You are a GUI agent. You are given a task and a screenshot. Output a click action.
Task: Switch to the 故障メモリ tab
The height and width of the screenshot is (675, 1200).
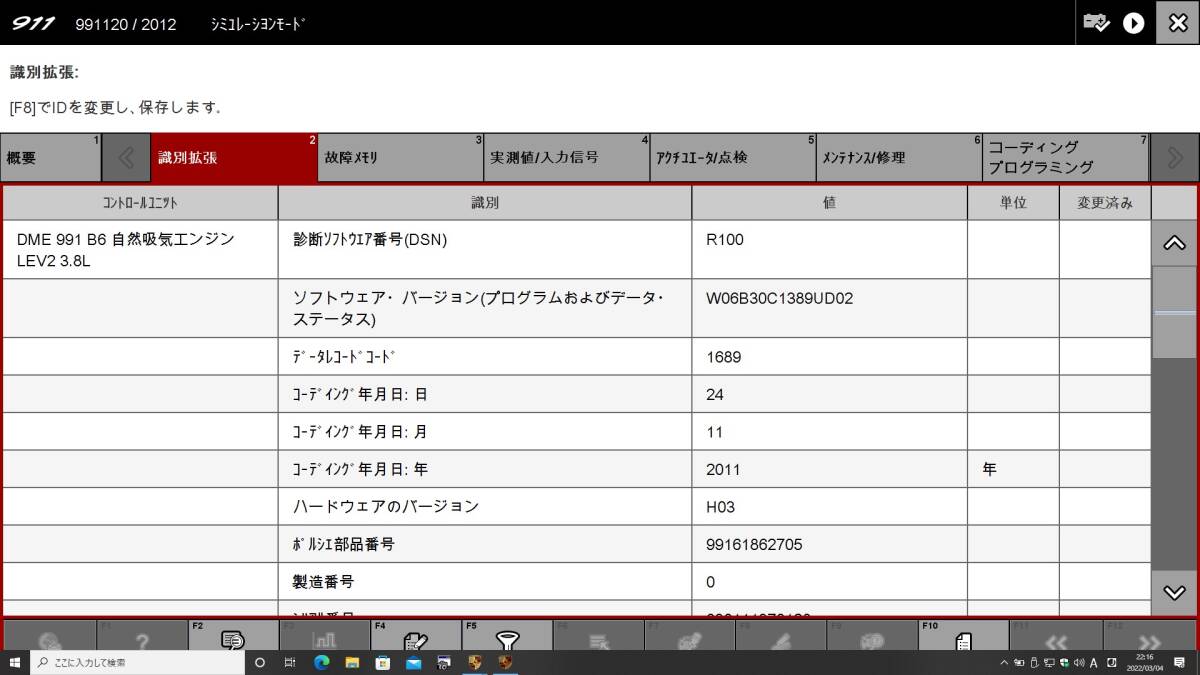(401, 157)
